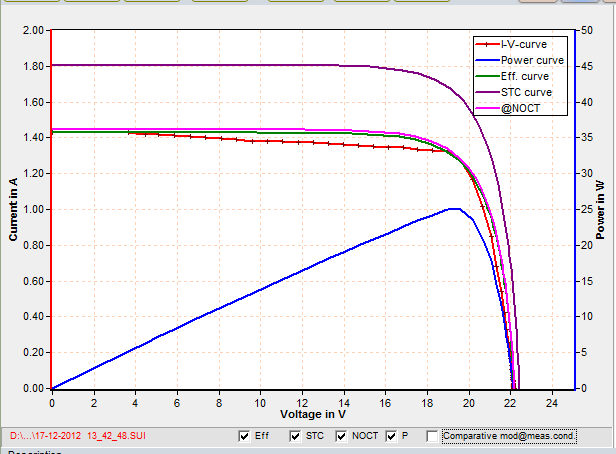Click the 1.00 label on current axis
The height and width of the screenshot is (454, 616).
point(33,209)
